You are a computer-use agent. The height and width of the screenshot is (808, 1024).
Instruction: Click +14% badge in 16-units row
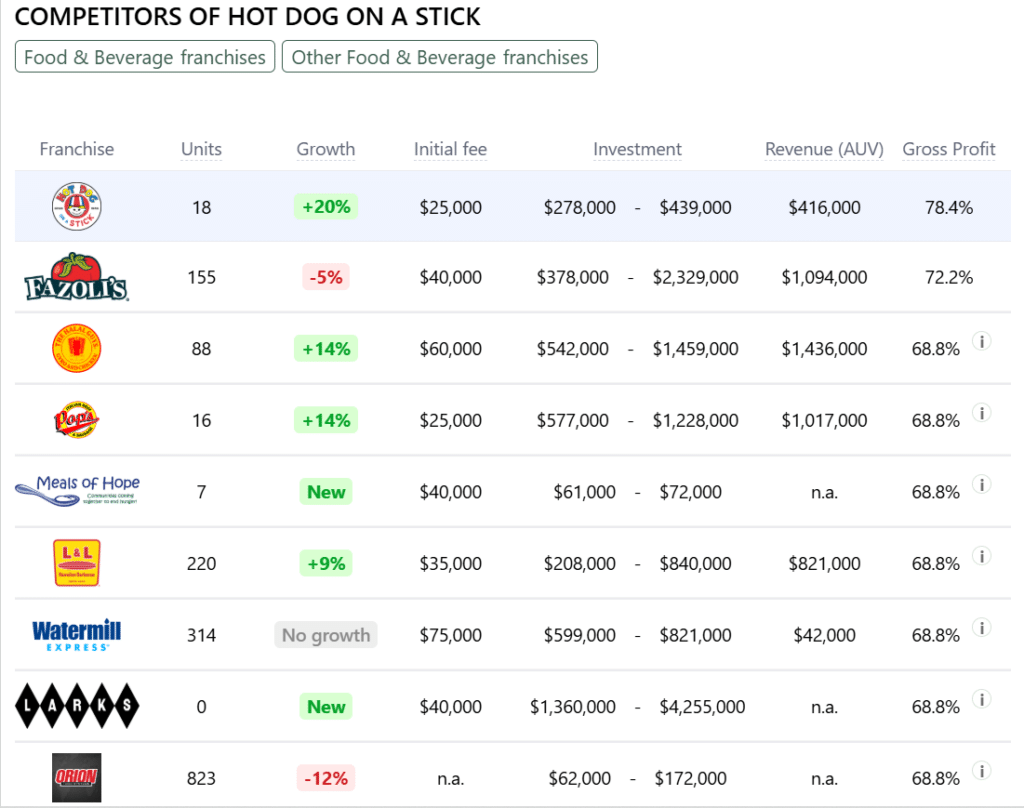coord(326,420)
